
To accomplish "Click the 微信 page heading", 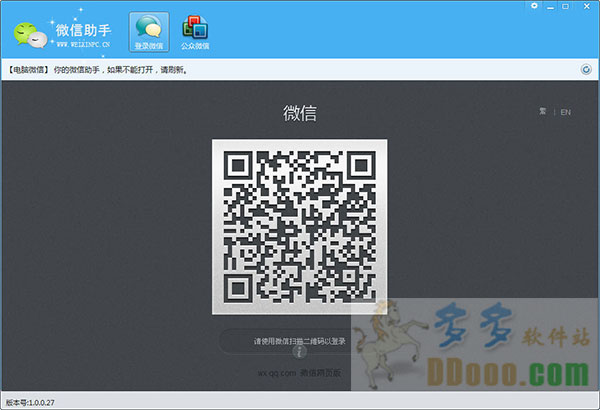I will click(x=300, y=113).
